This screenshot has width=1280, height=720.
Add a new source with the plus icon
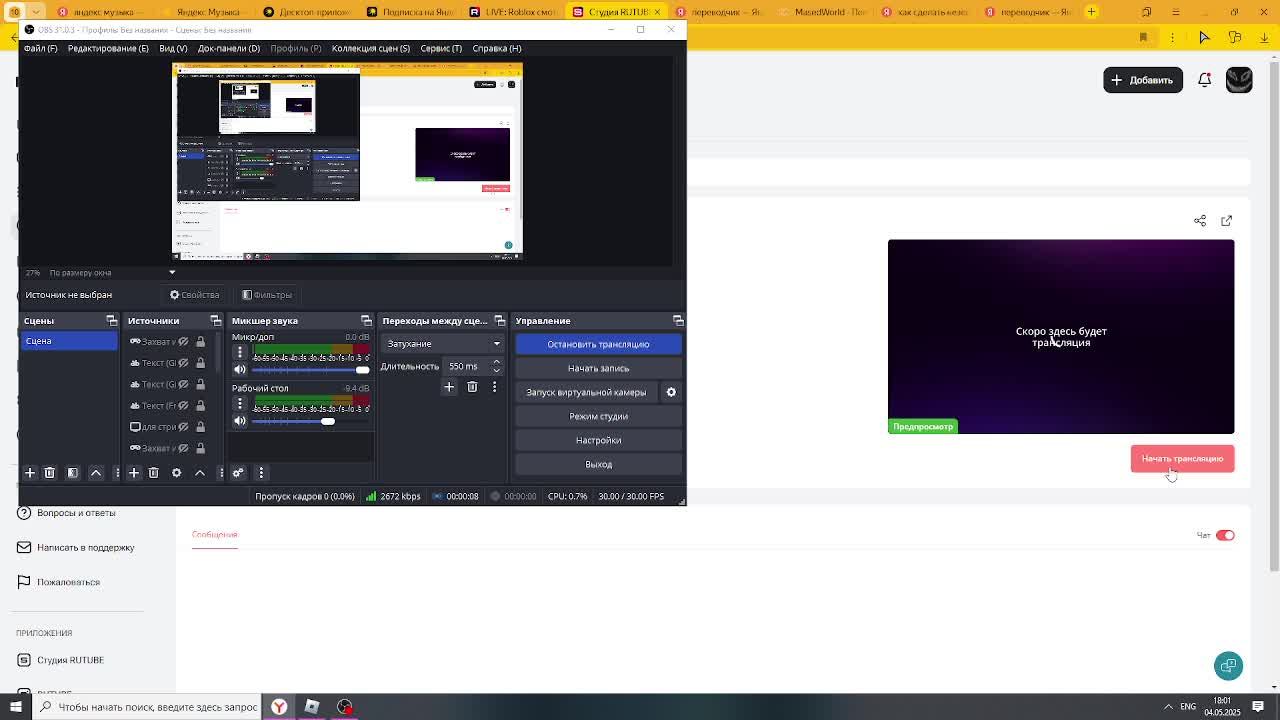tap(133, 473)
